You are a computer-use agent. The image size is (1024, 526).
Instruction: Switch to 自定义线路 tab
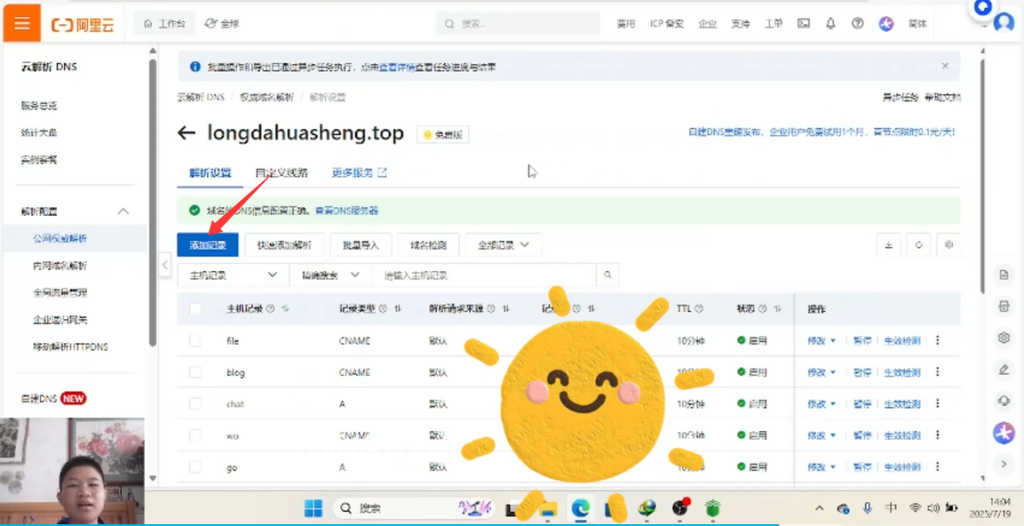[x=281, y=173]
